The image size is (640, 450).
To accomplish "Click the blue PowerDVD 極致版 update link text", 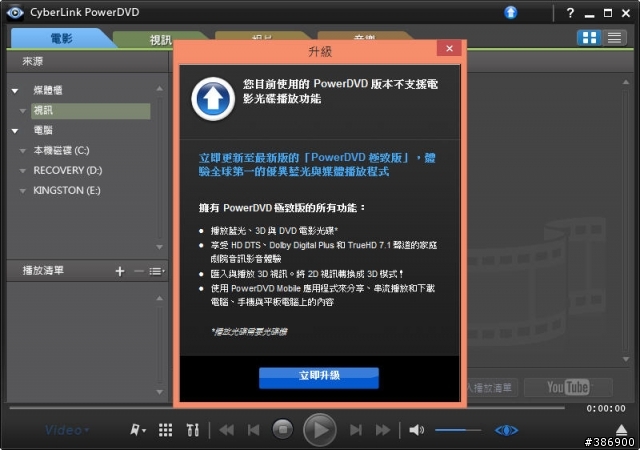I will pyautogui.click(x=317, y=165).
